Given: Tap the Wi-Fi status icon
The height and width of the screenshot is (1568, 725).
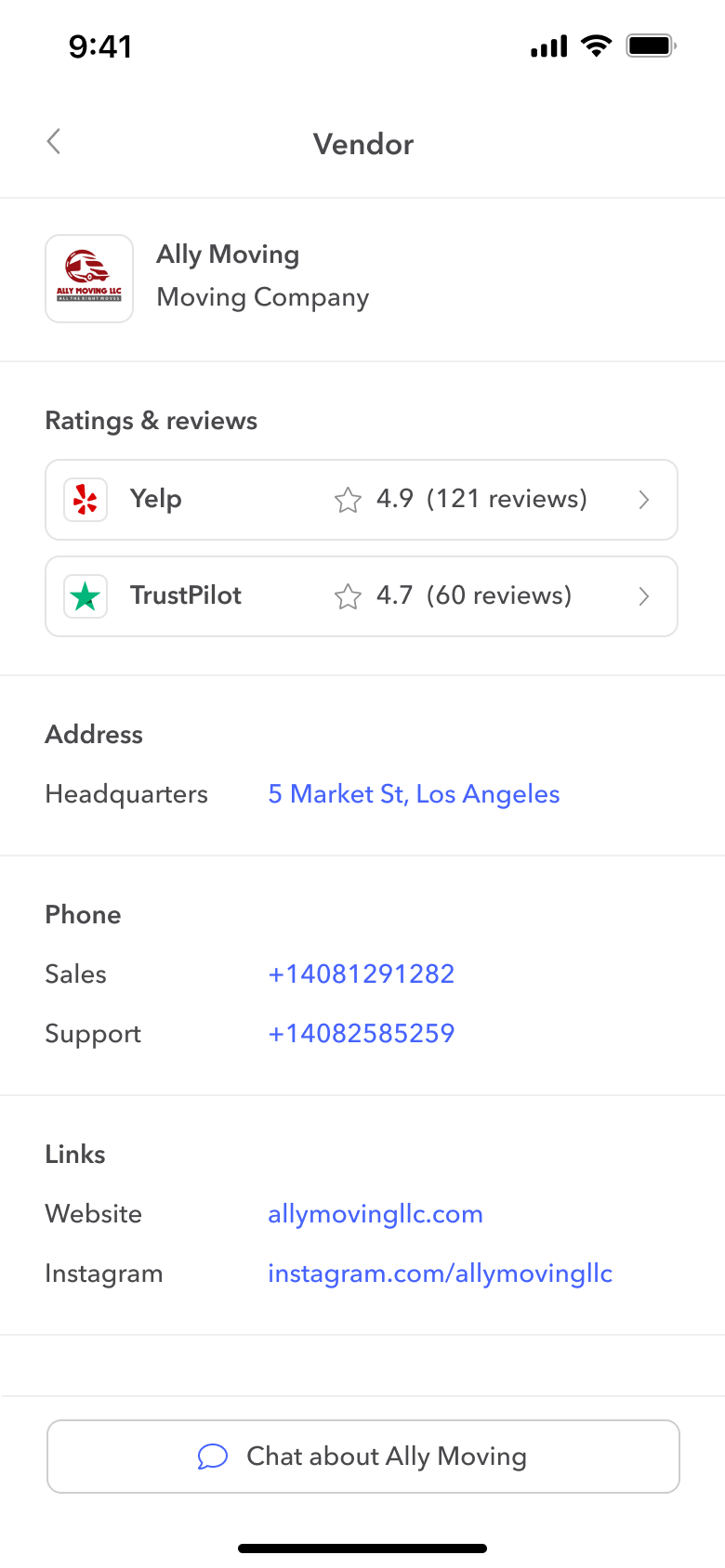Looking at the screenshot, I should coord(596,46).
